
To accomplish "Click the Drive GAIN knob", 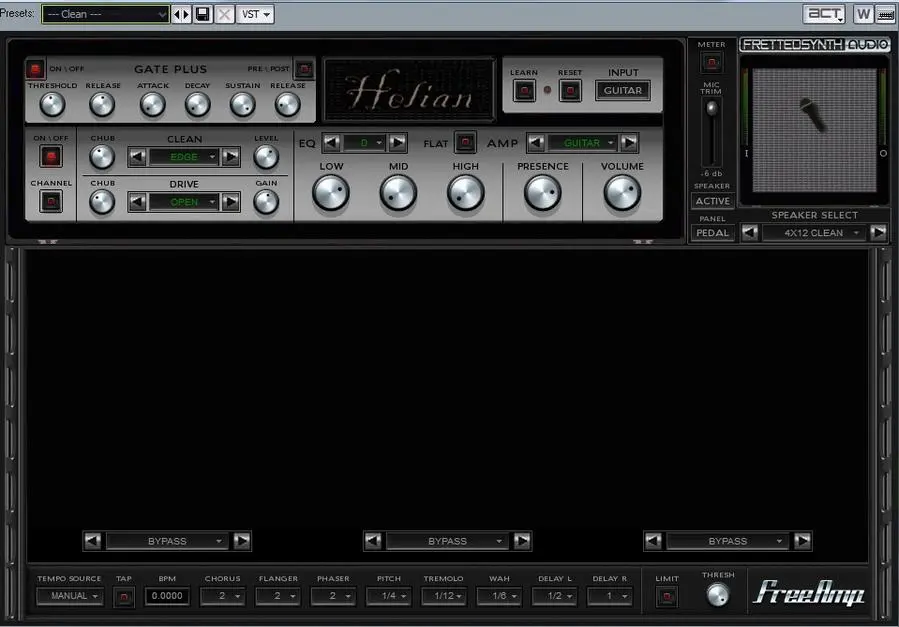I will [266, 202].
